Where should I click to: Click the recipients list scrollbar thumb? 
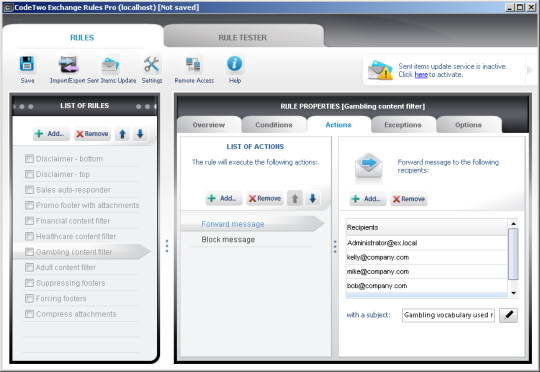(513, 254)
